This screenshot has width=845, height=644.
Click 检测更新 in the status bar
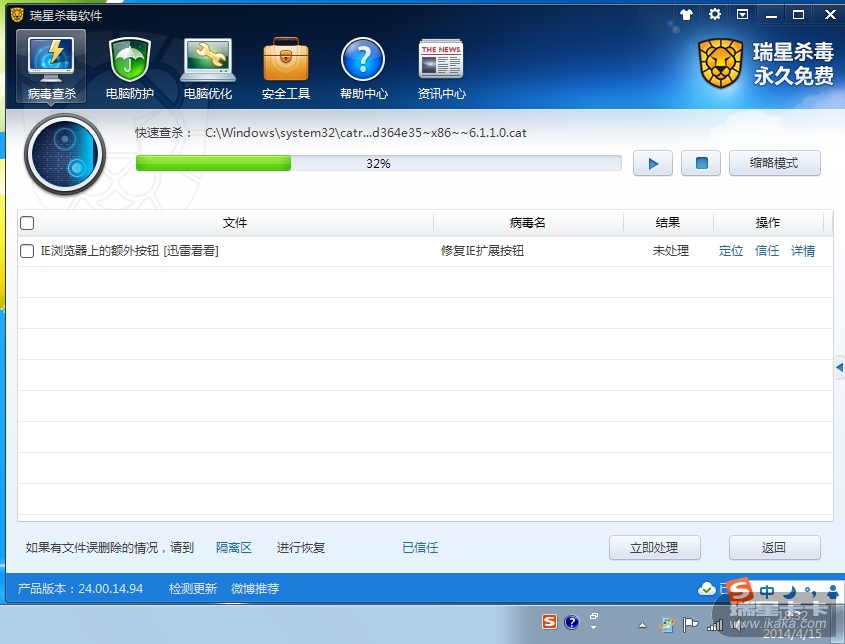point(193,588)
